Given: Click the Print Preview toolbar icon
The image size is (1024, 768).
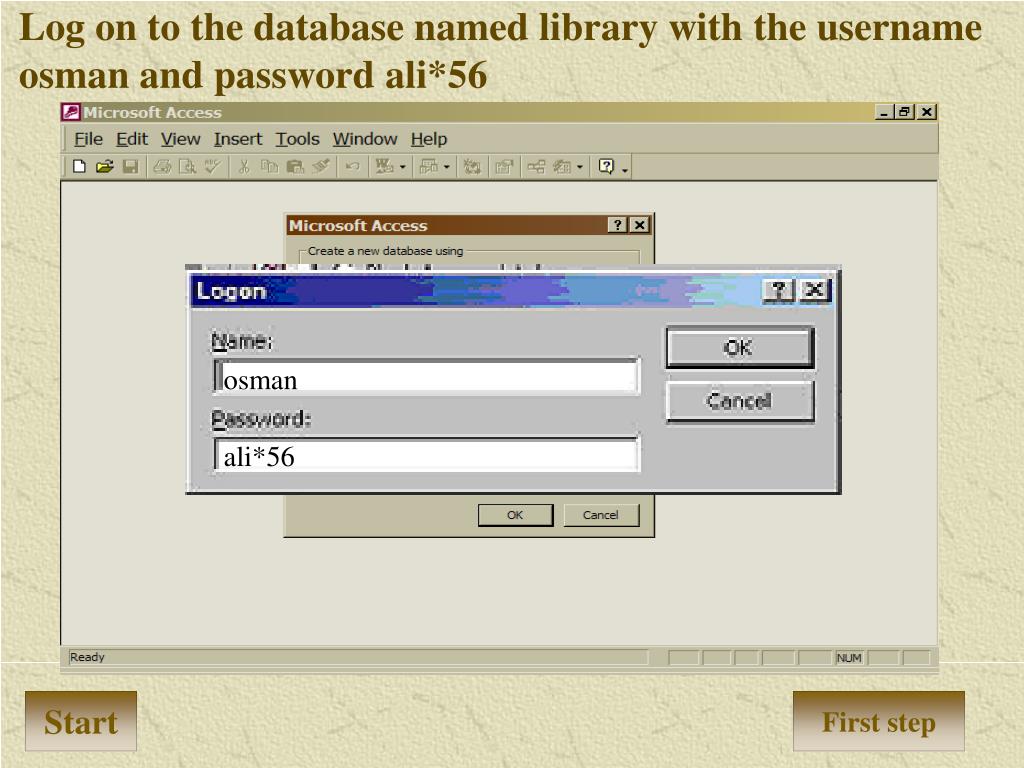Looking at the screenshot, I should (187, 167).
